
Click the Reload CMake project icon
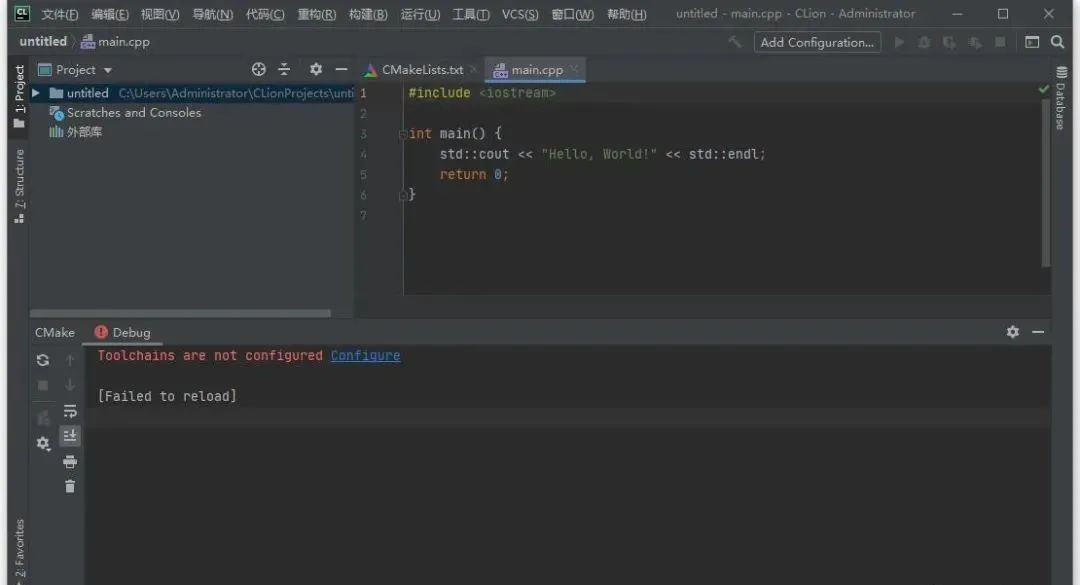pos(43,360)
